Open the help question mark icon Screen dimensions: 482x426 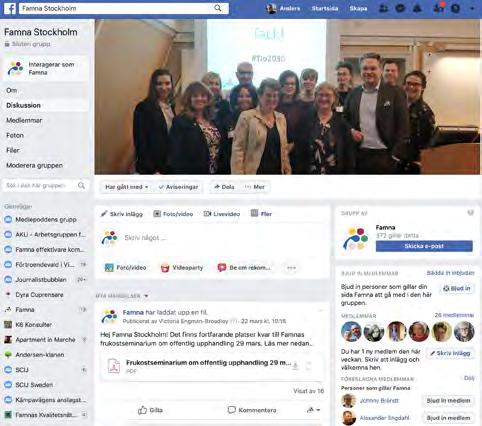pyautogui.click(x=455, y=8)
